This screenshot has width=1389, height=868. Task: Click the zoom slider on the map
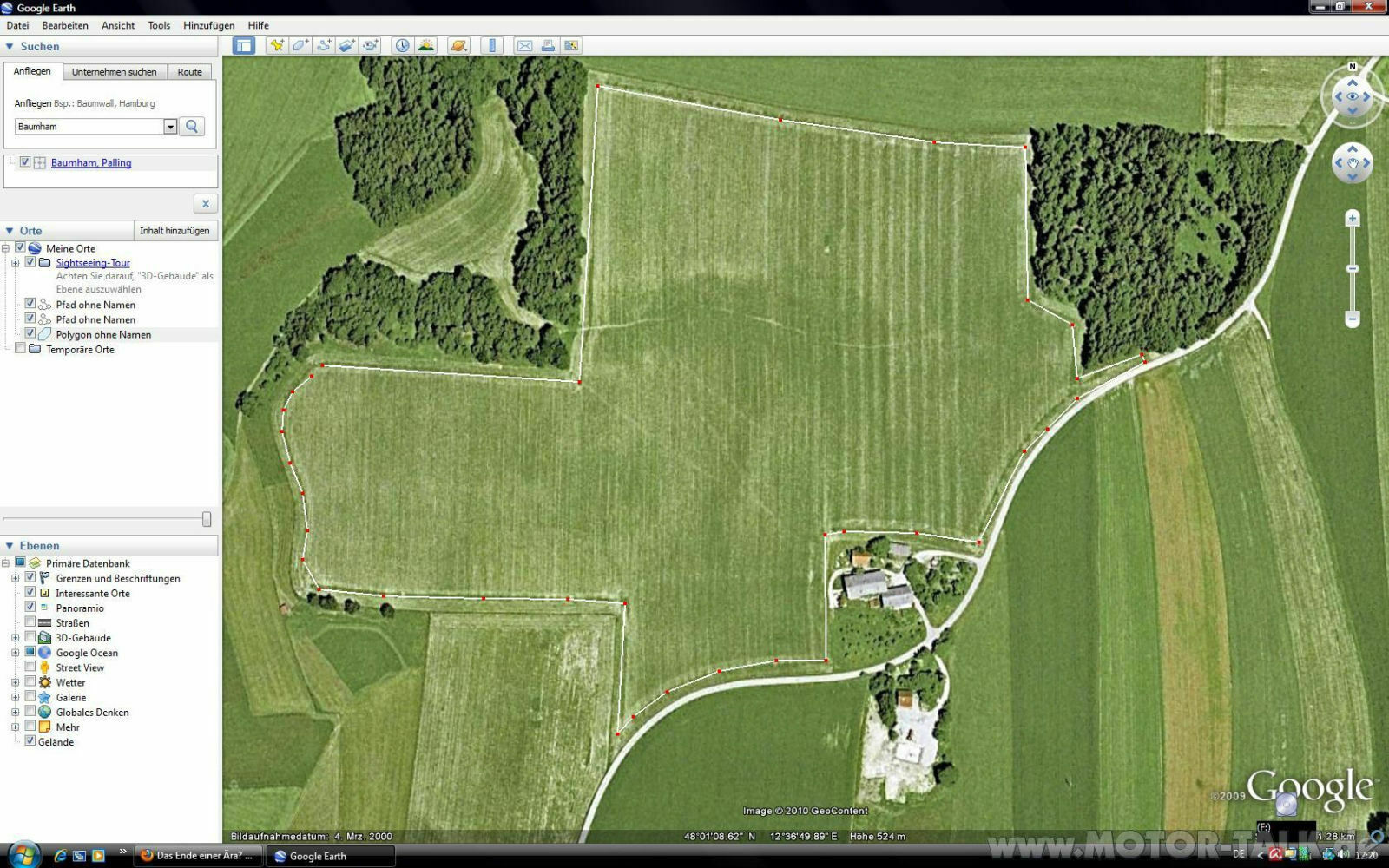click(x=1352, y=269)
